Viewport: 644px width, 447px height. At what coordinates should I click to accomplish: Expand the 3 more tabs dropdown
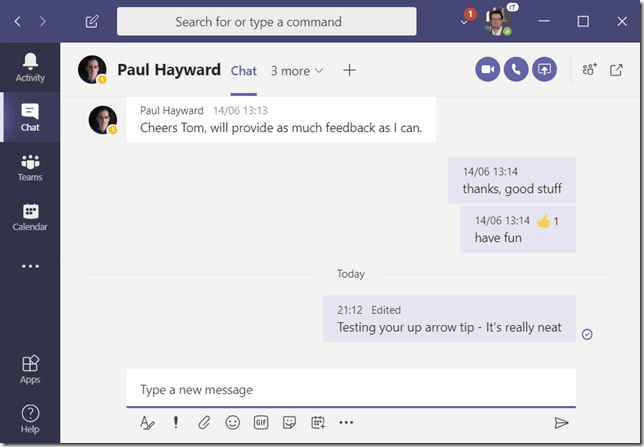[x=297, y=71]
